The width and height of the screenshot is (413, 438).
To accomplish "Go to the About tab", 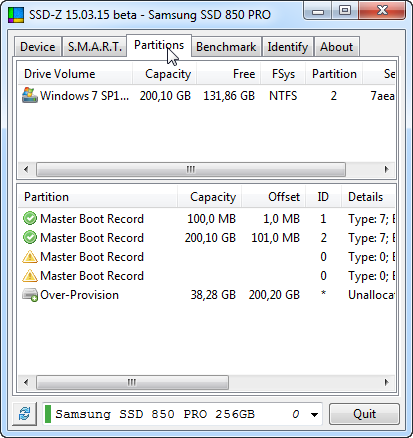I will pos(336,47).
